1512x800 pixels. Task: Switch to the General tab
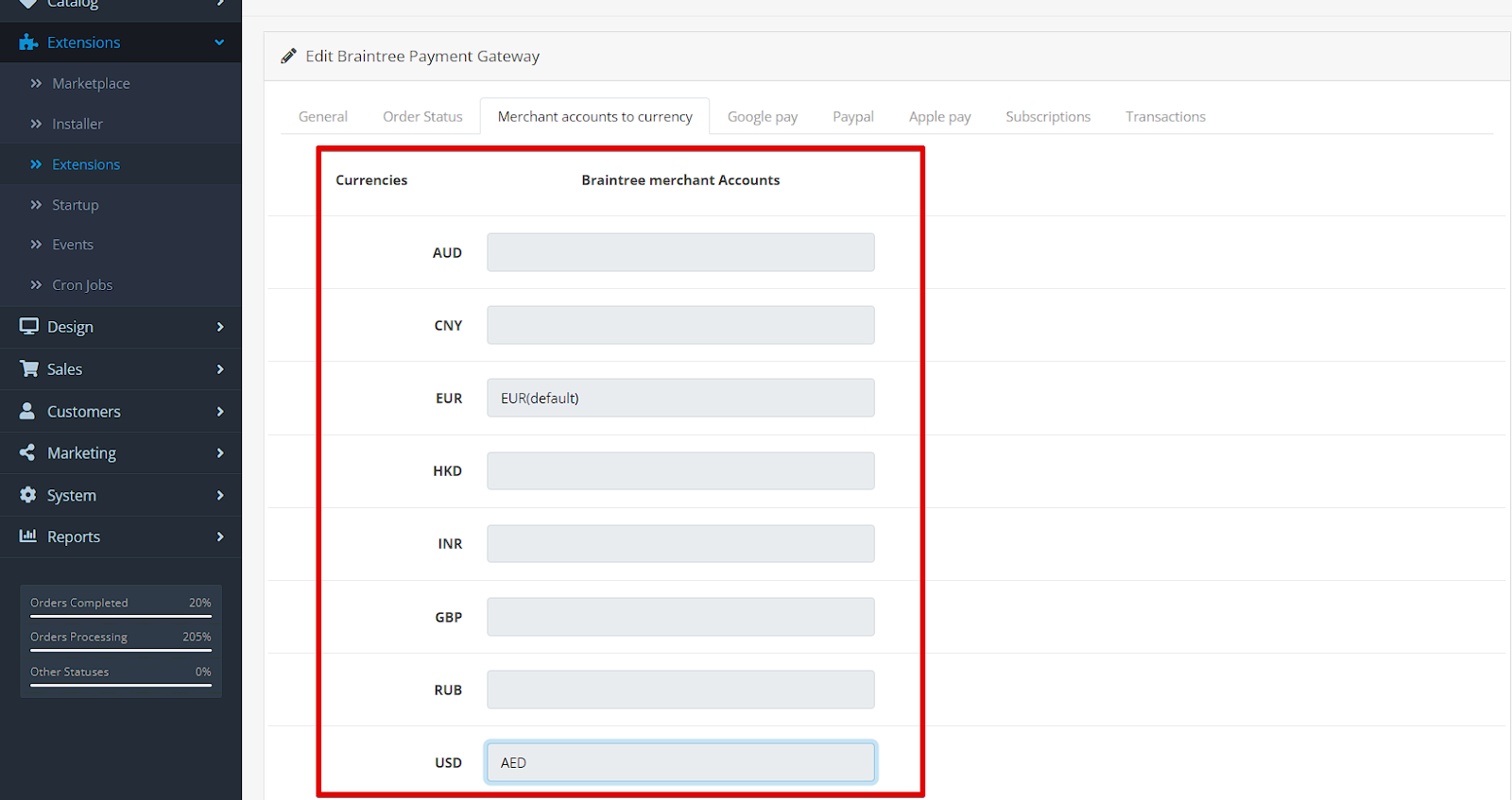tap(323, 116)
